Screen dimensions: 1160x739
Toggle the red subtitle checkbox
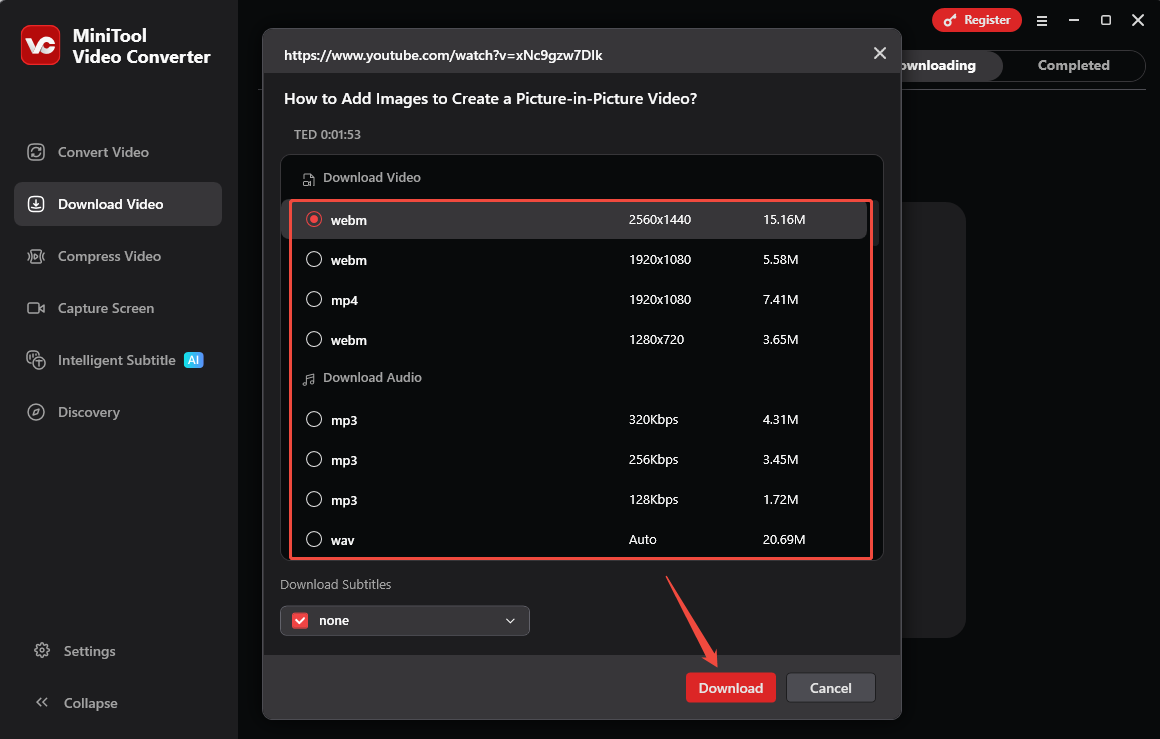[298, 620]
